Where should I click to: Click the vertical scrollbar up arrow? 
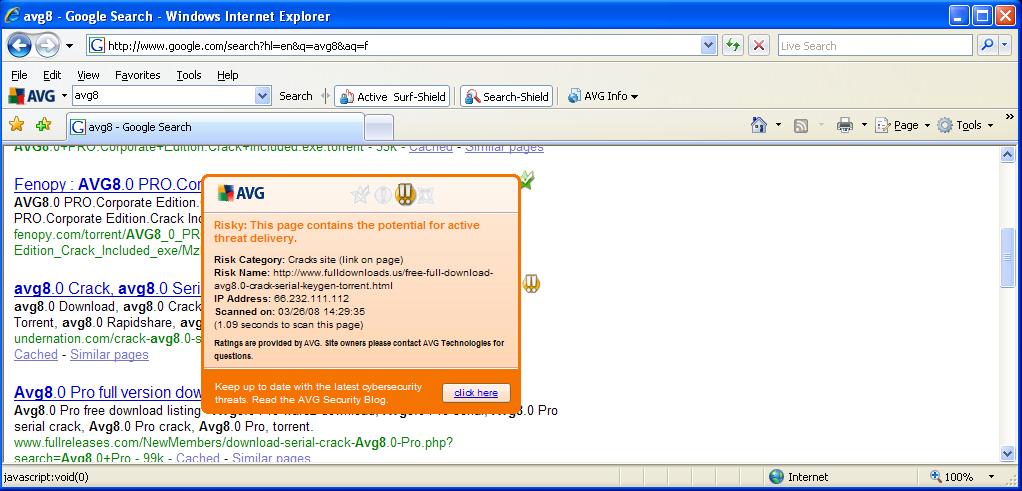pyautogui.click(x=1008, y=155)
